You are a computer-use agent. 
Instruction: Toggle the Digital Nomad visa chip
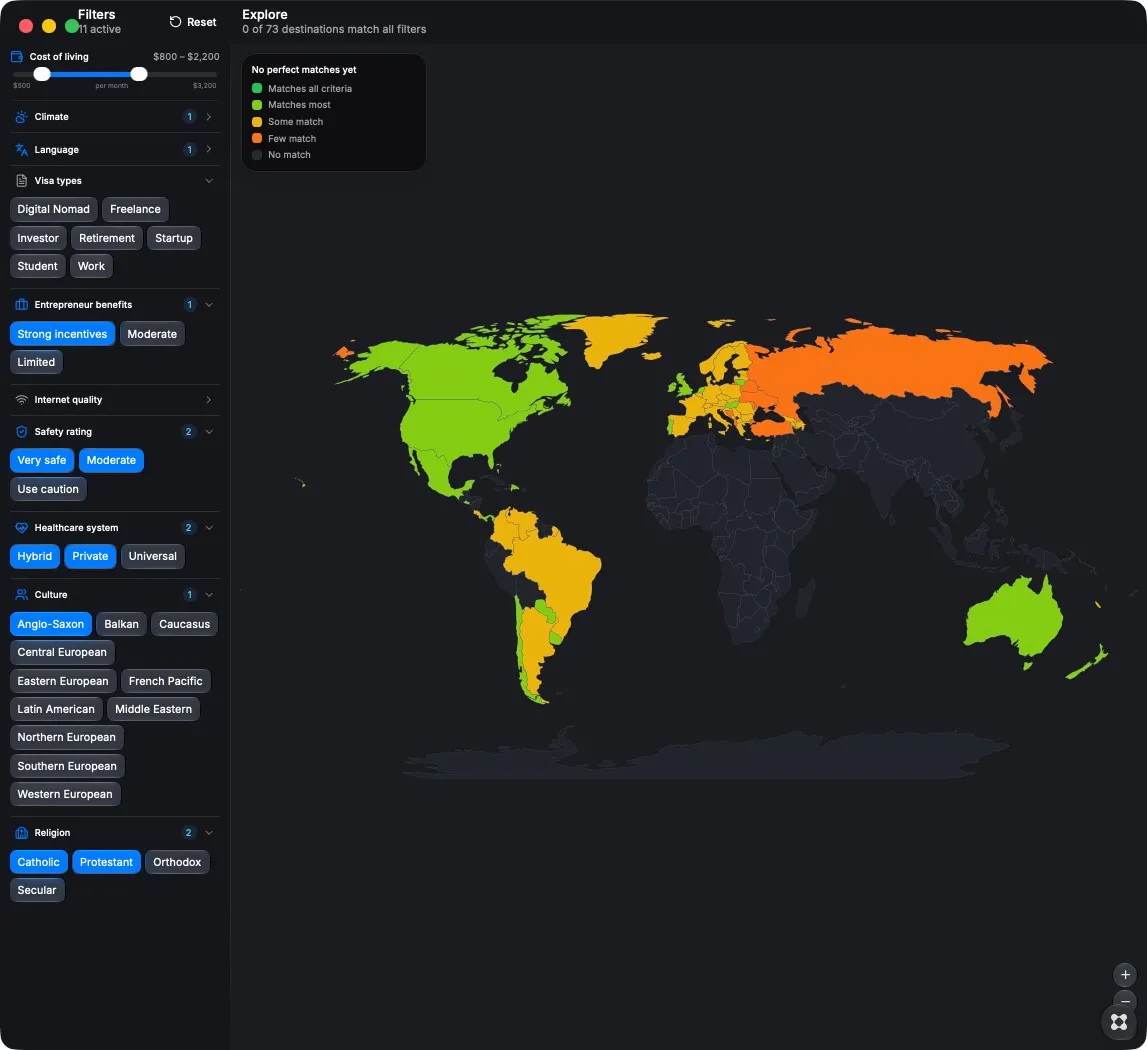point(53,209)
